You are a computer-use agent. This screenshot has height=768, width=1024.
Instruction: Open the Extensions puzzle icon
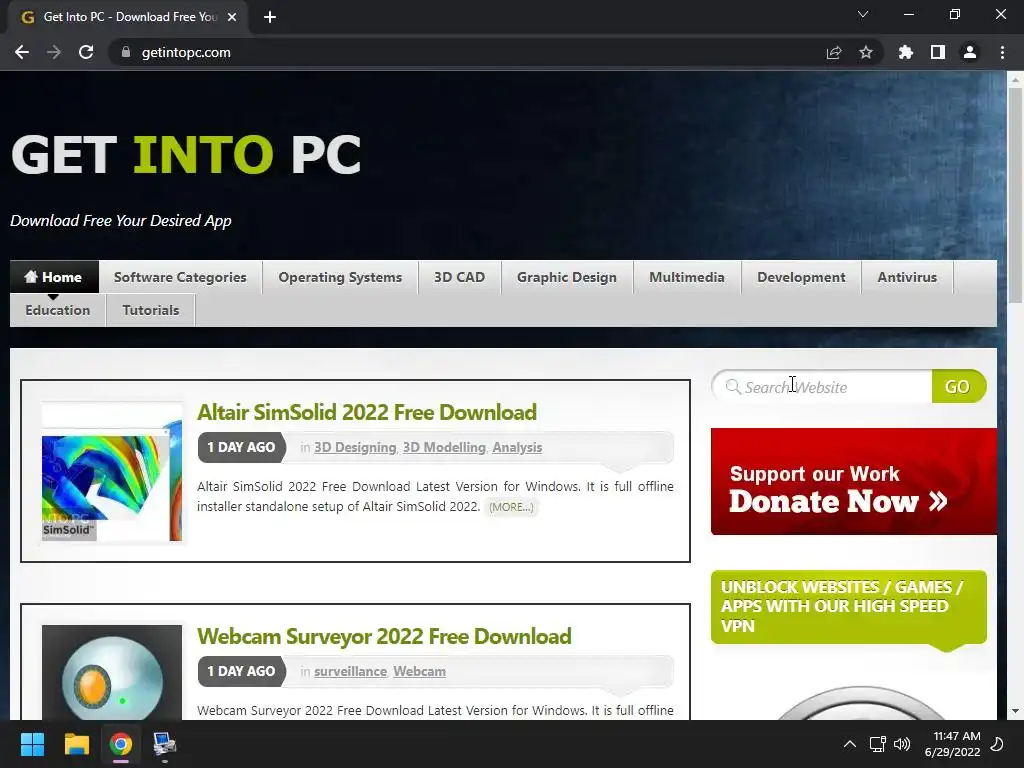(x=906, y=52)
